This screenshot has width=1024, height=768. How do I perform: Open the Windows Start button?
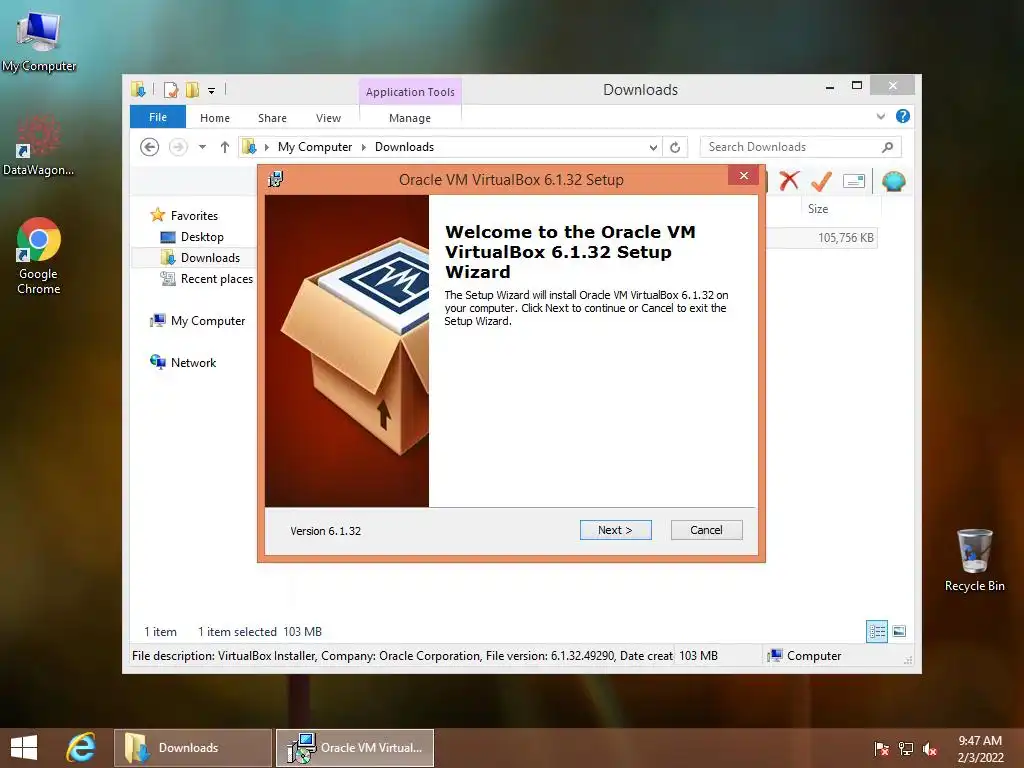point(24,747)
